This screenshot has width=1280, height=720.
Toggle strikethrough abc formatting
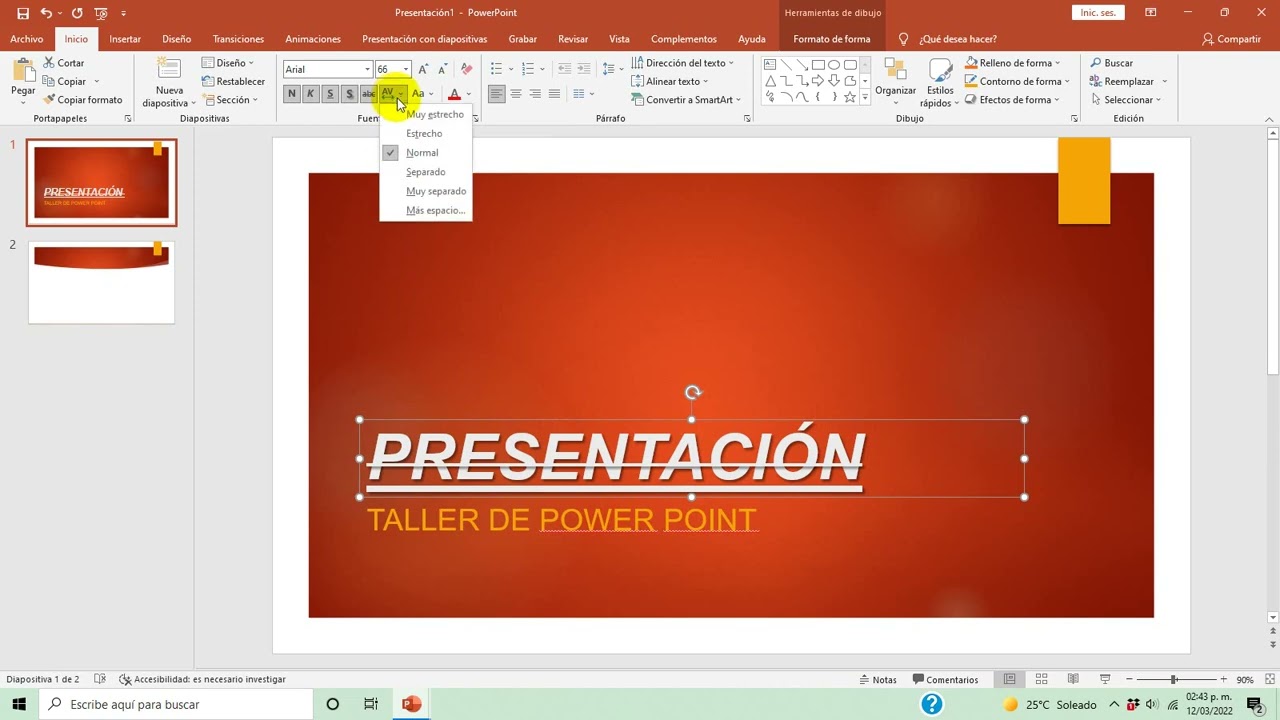point(368,94)
